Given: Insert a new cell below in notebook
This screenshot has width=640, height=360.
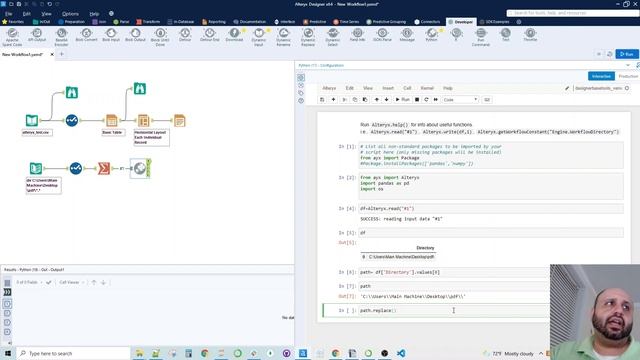Looking at the screenshot, I should point(333,100).
